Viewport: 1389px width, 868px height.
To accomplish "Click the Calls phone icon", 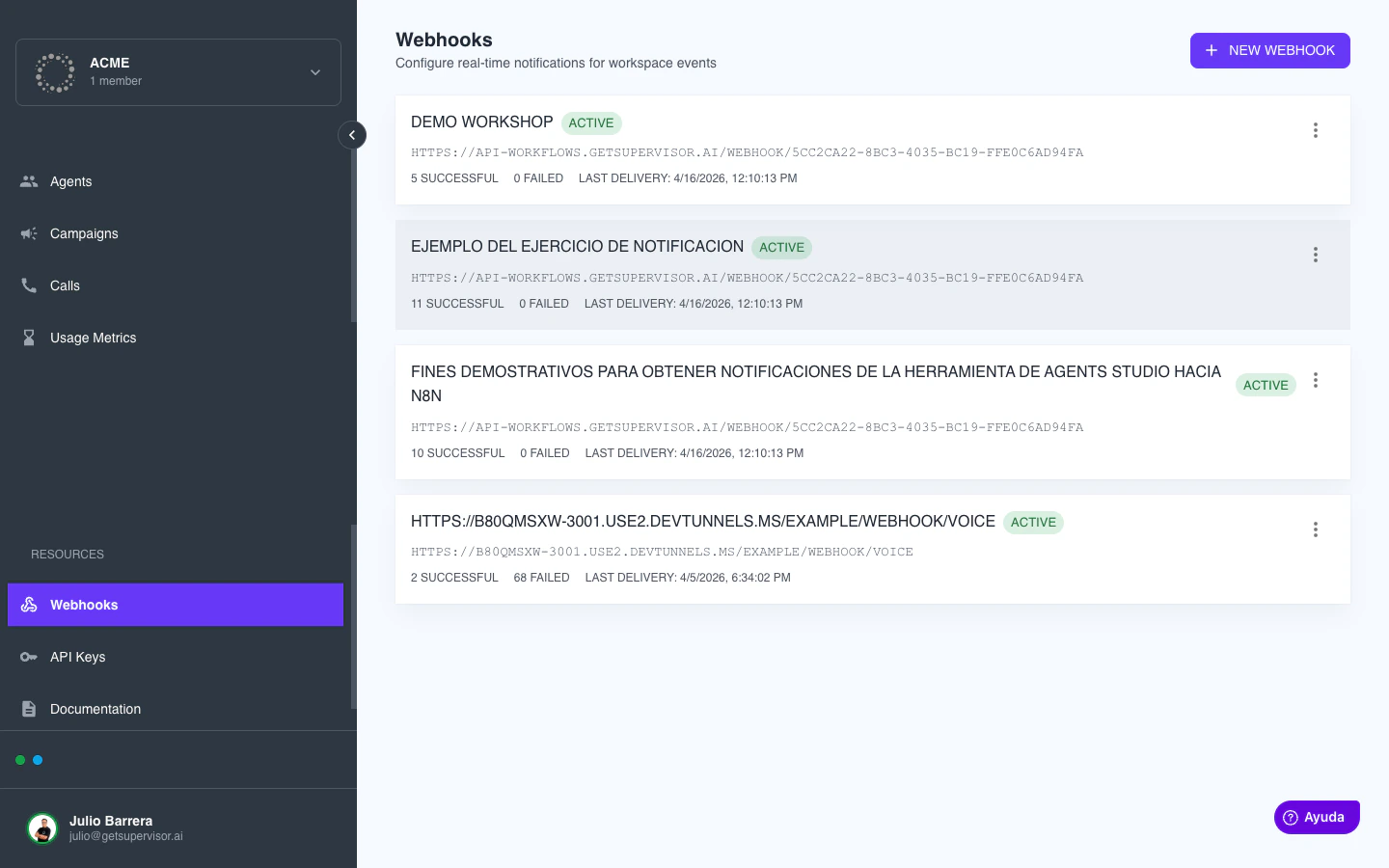I will coord(29,285).
